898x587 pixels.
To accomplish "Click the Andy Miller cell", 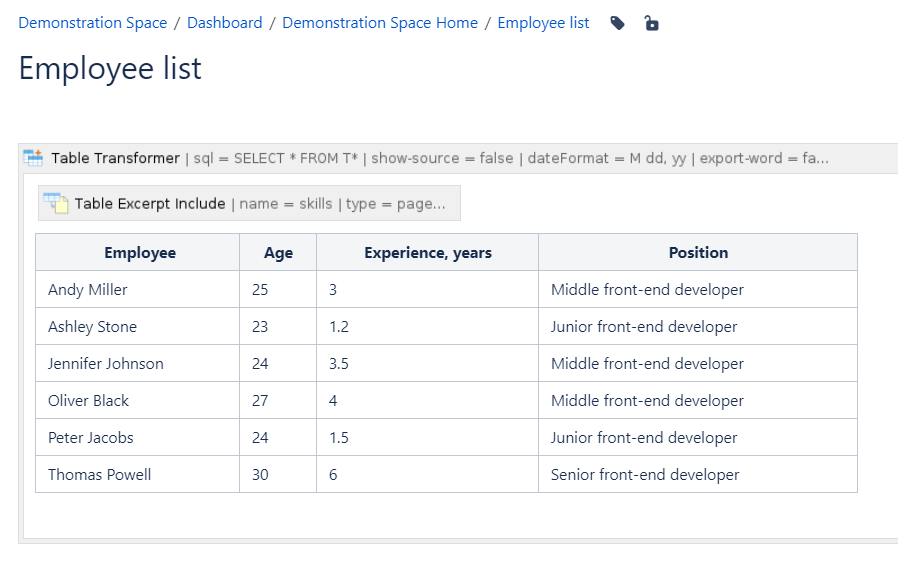I will (88, 290).
